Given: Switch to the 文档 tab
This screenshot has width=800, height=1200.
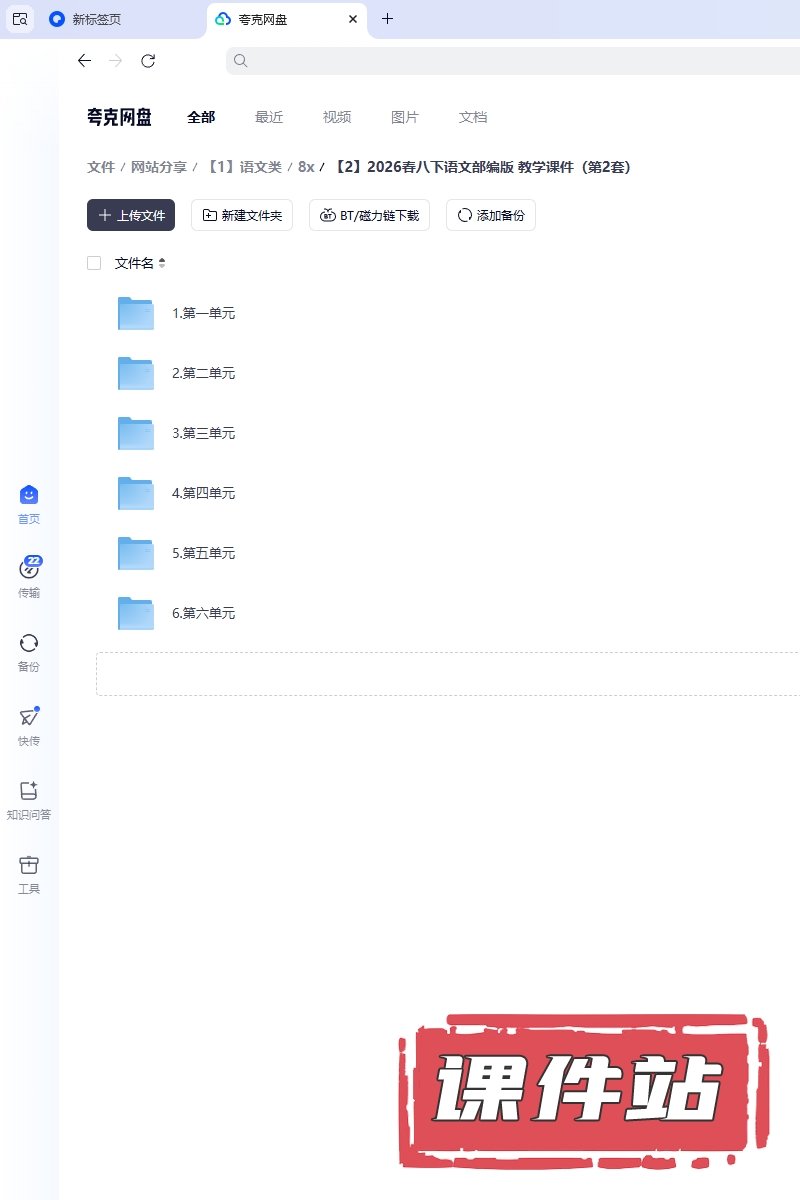Looking at the screenshot, I should click(473, 117).
